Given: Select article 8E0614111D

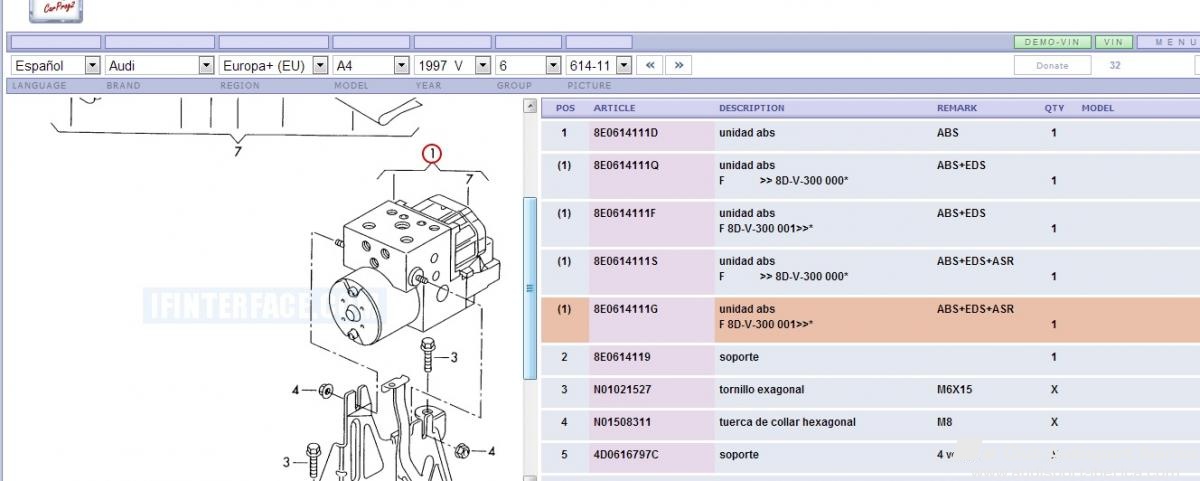Looking at the screenshot, I should (626, 133).
